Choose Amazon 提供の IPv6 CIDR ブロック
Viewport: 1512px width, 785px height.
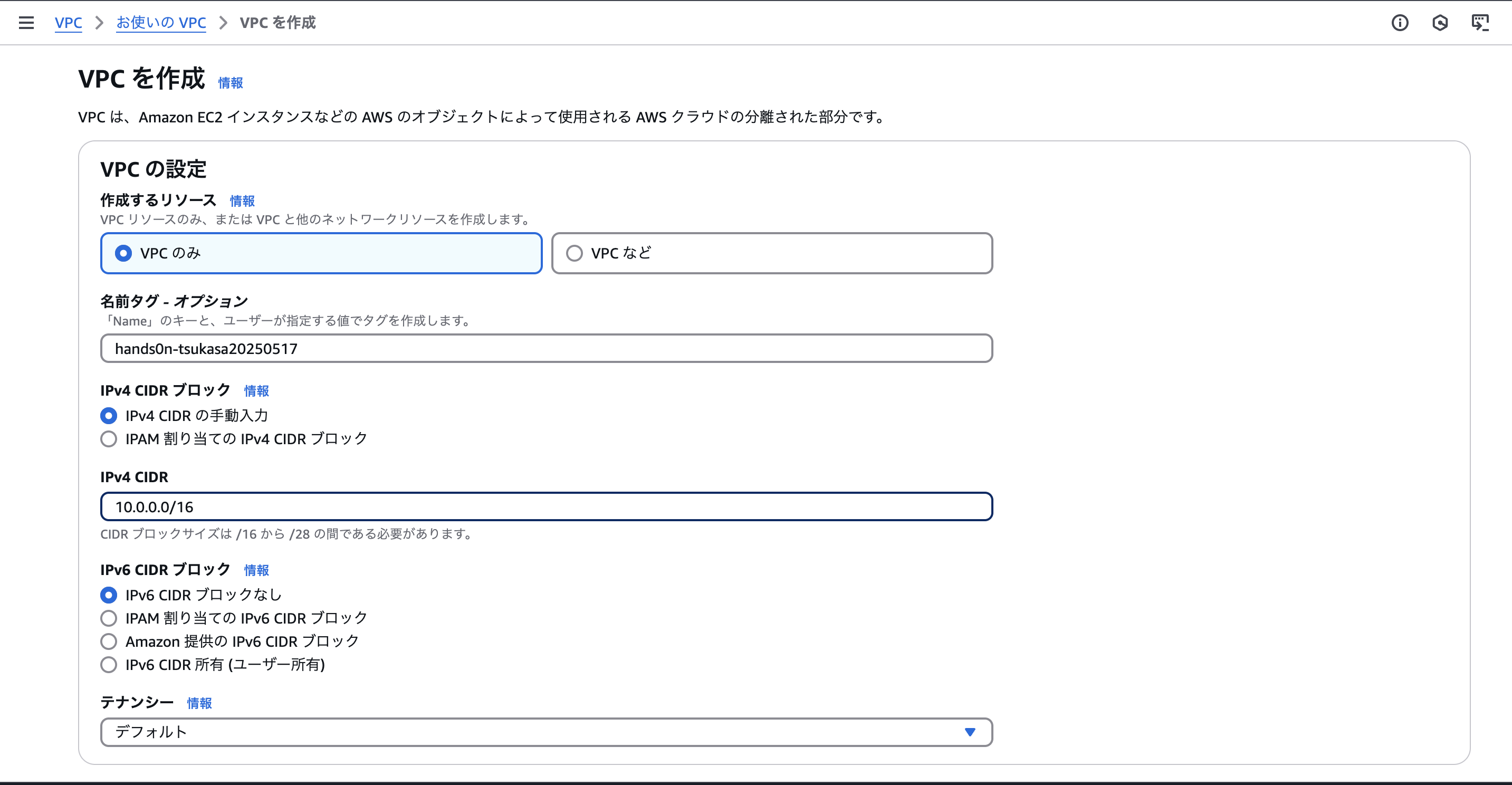[109, 641]
